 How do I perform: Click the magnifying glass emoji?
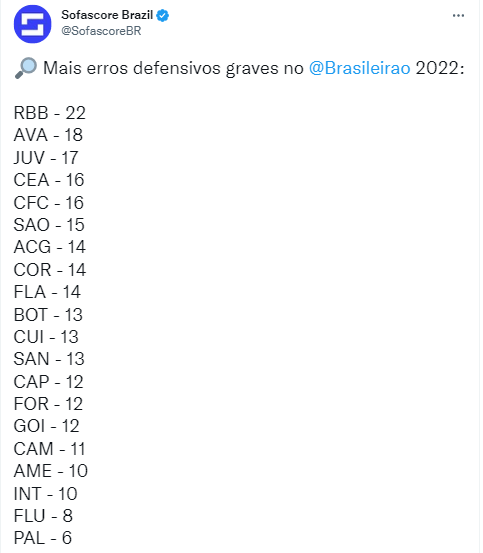(x=26, y=68)
